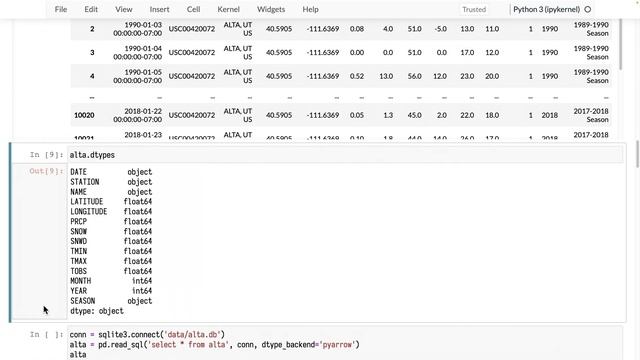Click USC00420072 in row 3
Screen dimensions: 640x360
192,53
